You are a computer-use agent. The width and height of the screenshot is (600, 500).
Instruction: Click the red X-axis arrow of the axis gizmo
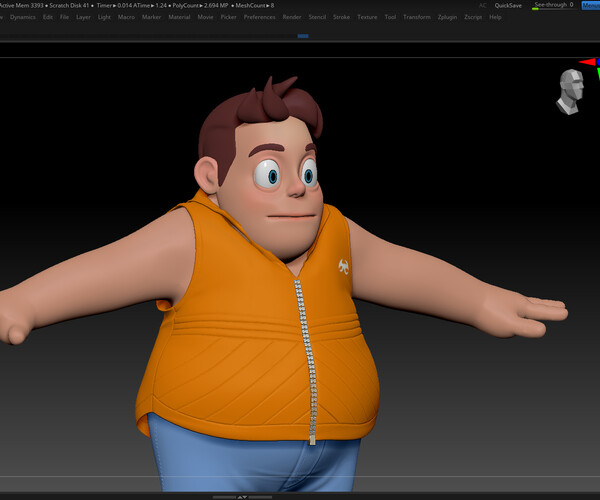click(587, 62)
